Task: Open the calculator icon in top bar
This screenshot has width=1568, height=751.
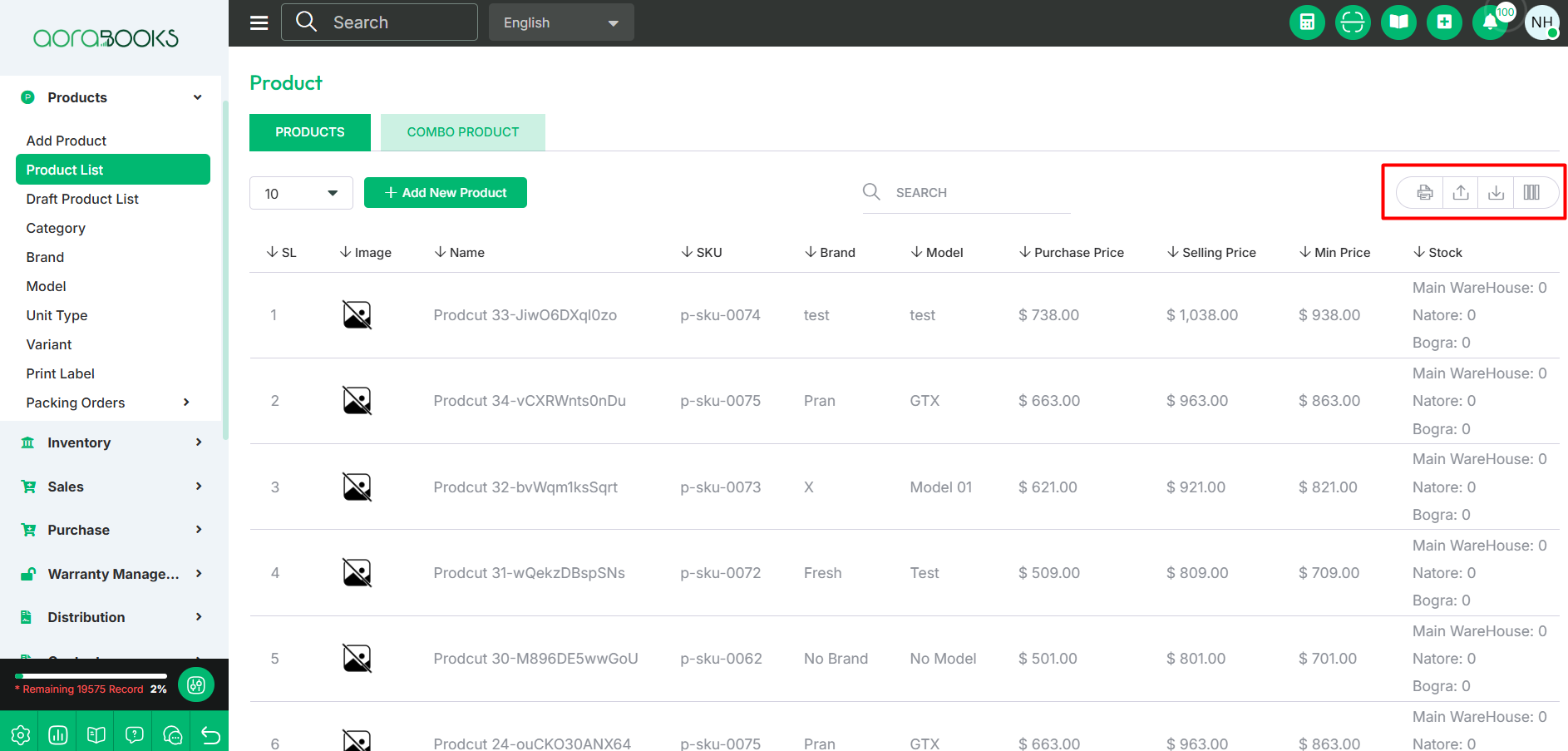Action: (1307, 22)
